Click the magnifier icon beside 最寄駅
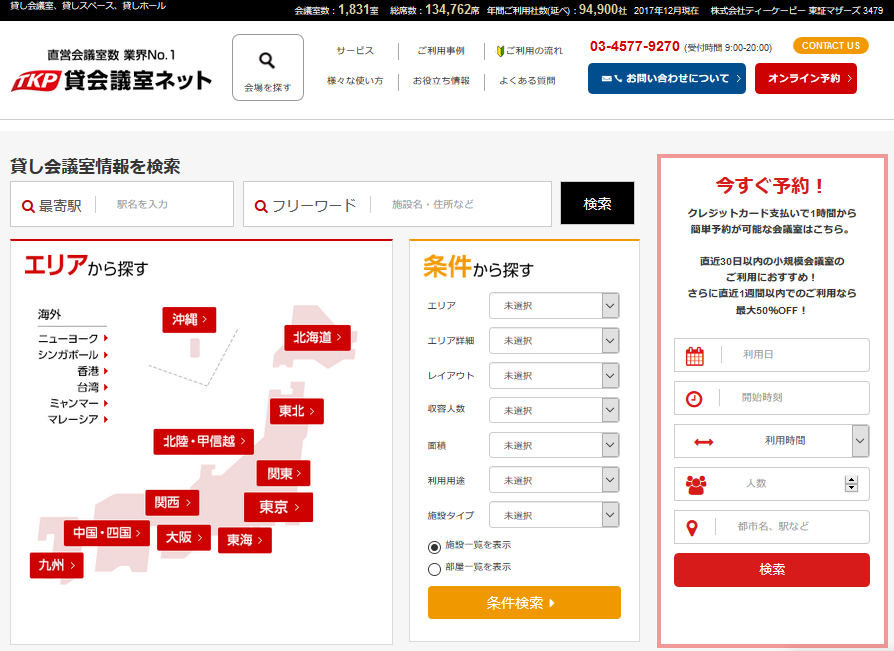Viewport: 894px width, 651px height. click(x=28, y=206)
